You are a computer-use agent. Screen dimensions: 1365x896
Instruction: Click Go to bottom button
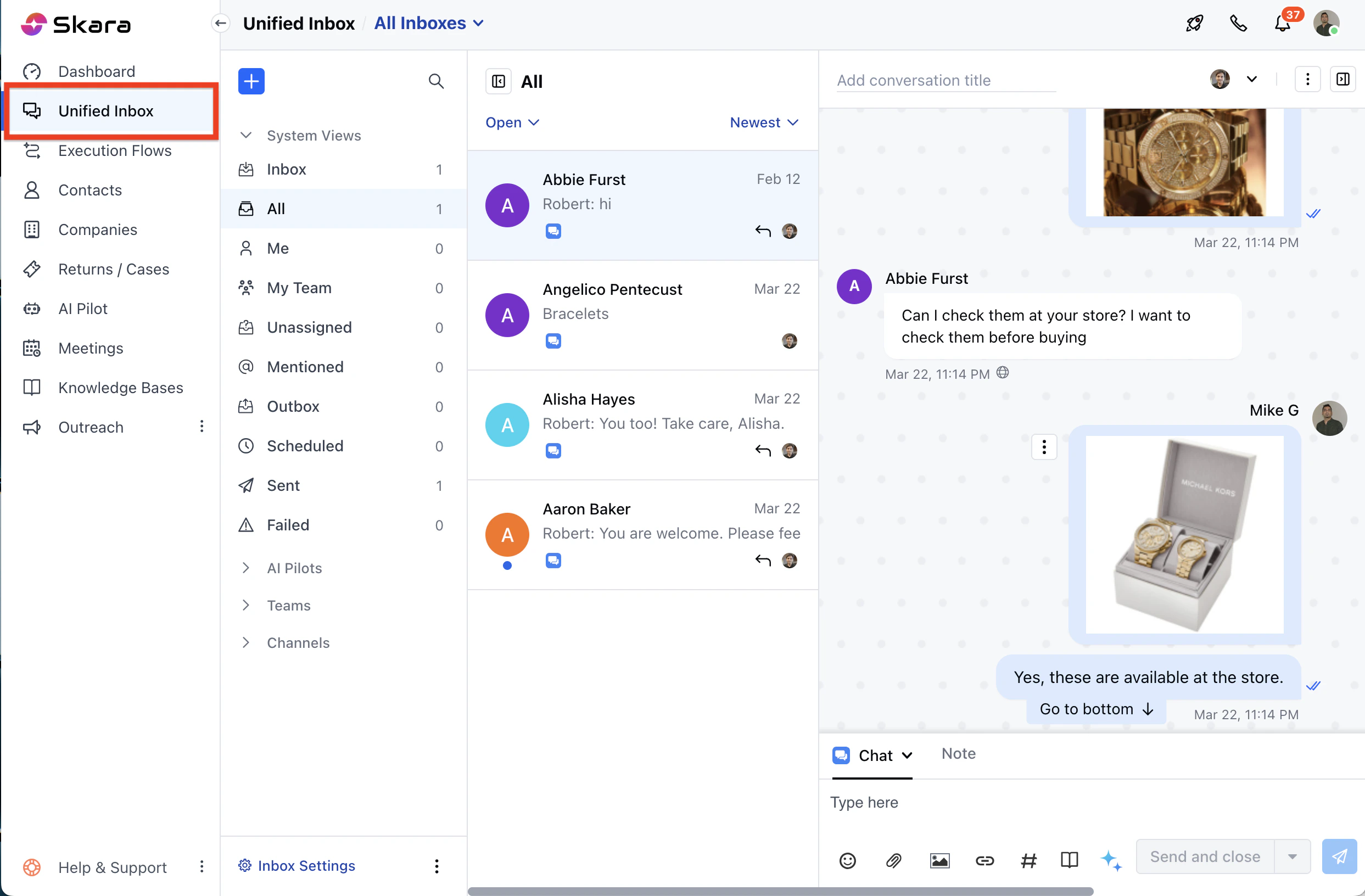click(1095, 709)
